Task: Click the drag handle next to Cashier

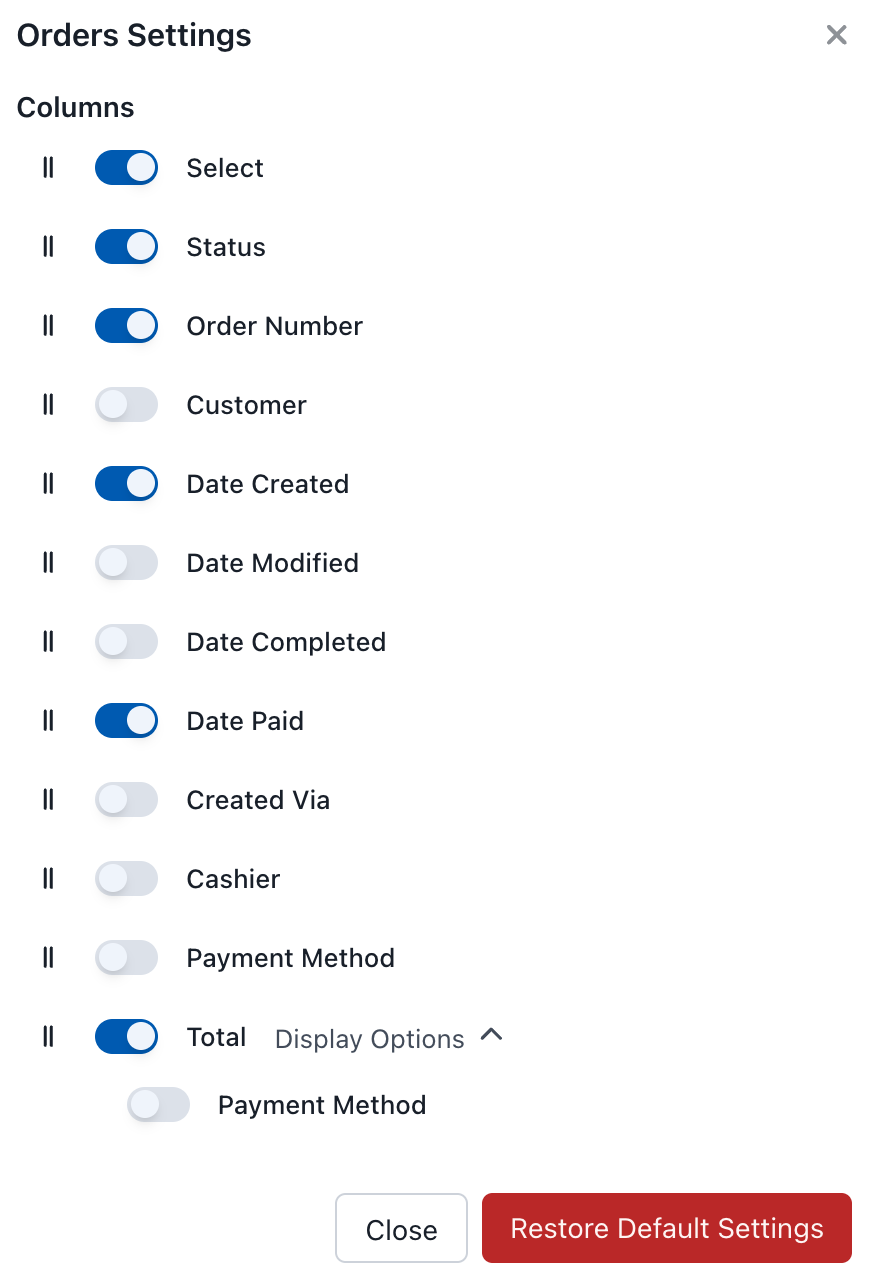Action: 48,879
